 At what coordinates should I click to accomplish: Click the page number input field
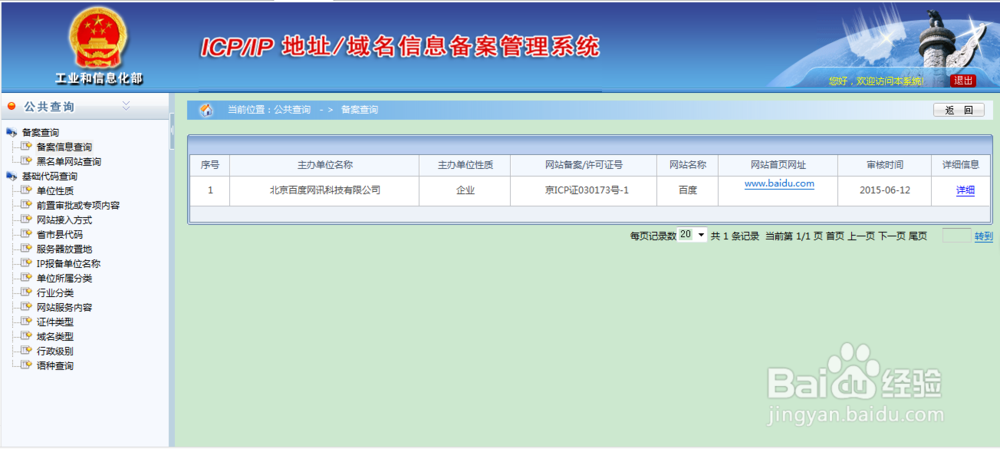click(x=956, y=235)
